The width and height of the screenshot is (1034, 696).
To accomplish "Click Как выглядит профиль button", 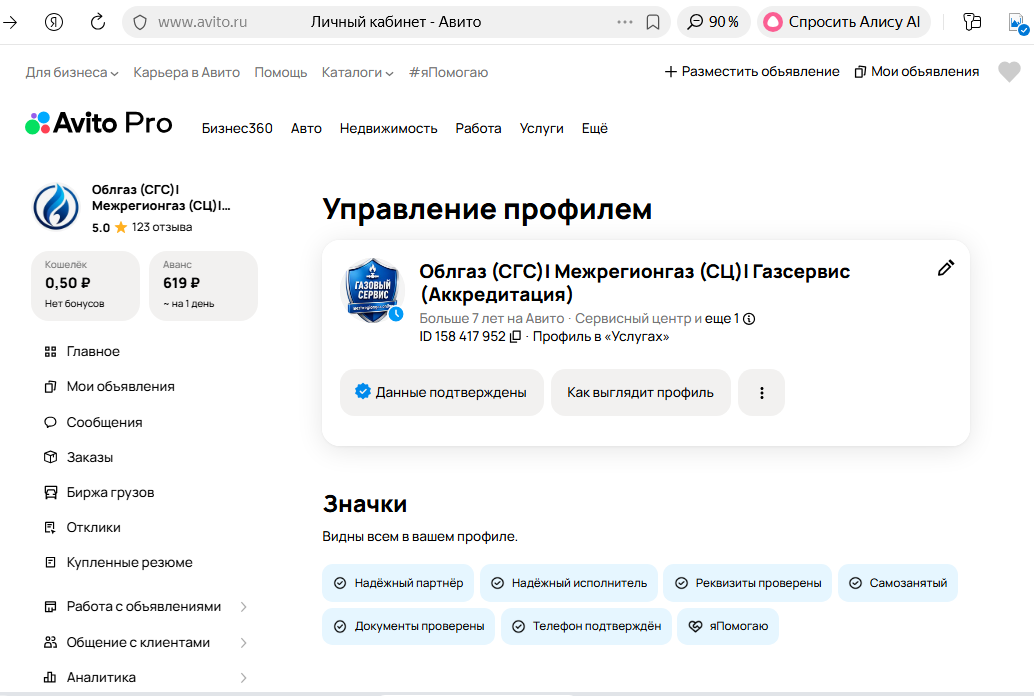I will [x=640, y=393].
